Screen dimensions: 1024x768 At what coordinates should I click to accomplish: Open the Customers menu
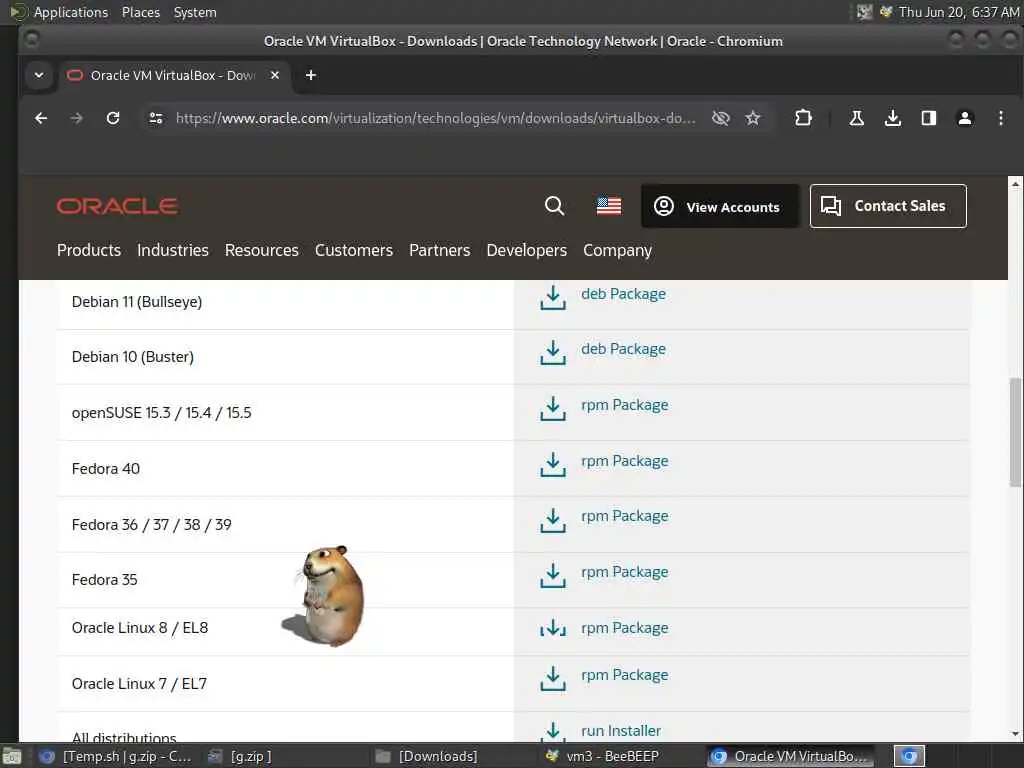354,250
